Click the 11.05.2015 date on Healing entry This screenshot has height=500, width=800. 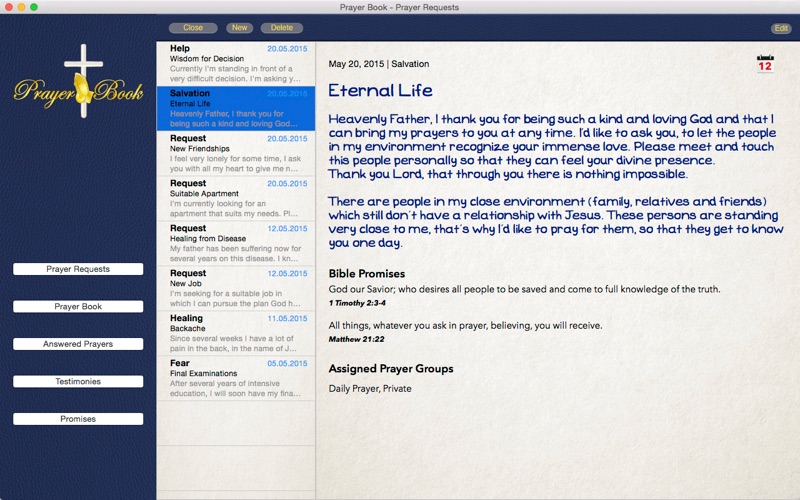(287, 318)
